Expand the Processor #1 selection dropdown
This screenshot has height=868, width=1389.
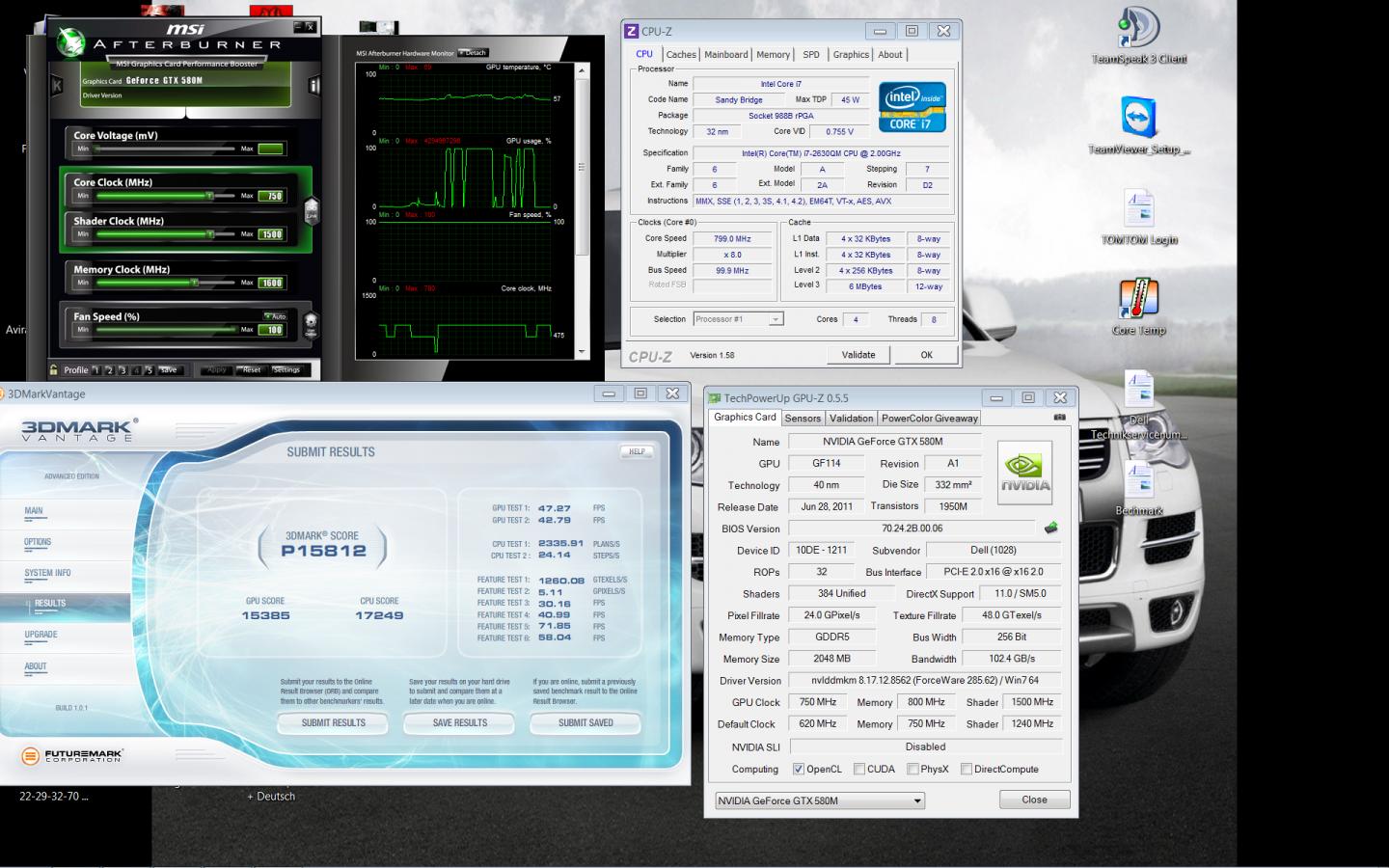776,319
